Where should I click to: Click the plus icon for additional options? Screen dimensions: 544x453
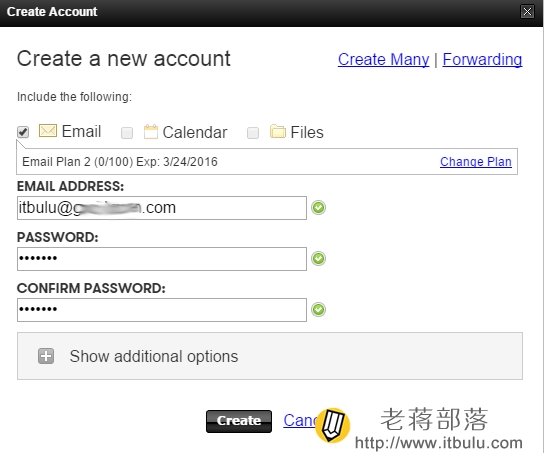[46, 356]
